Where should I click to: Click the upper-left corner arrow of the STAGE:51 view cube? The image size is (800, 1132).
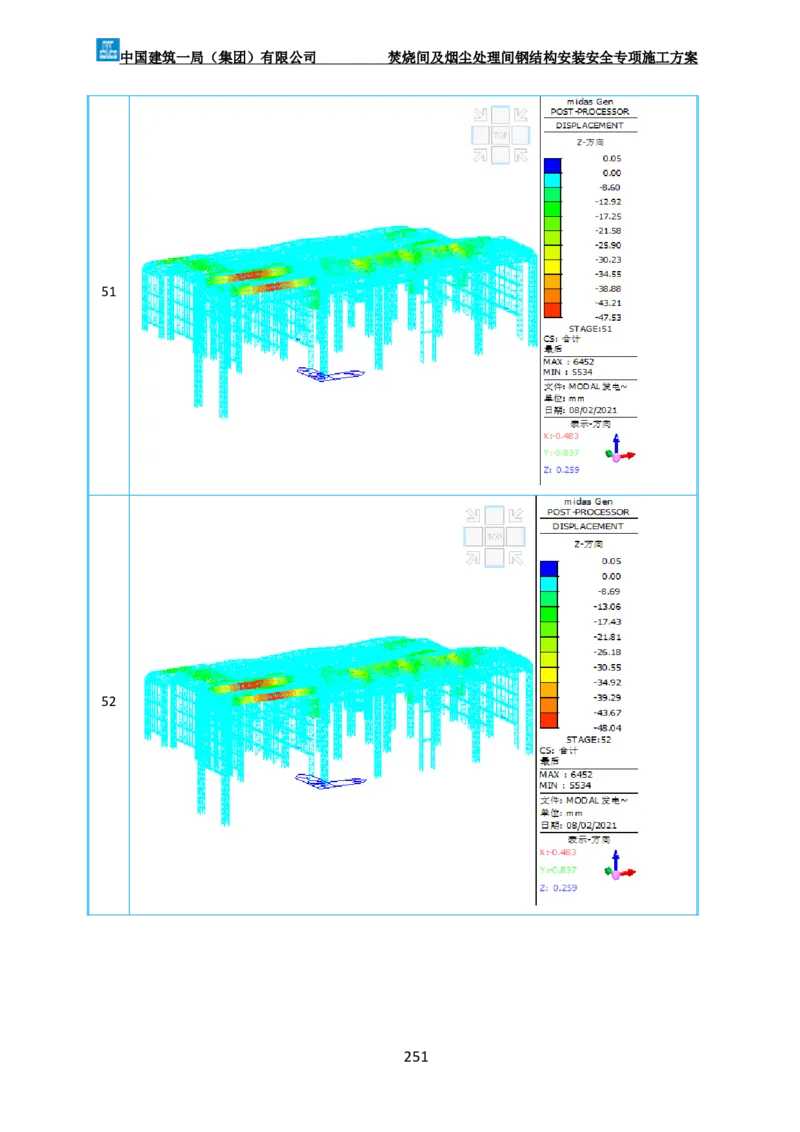pos(479,115)
